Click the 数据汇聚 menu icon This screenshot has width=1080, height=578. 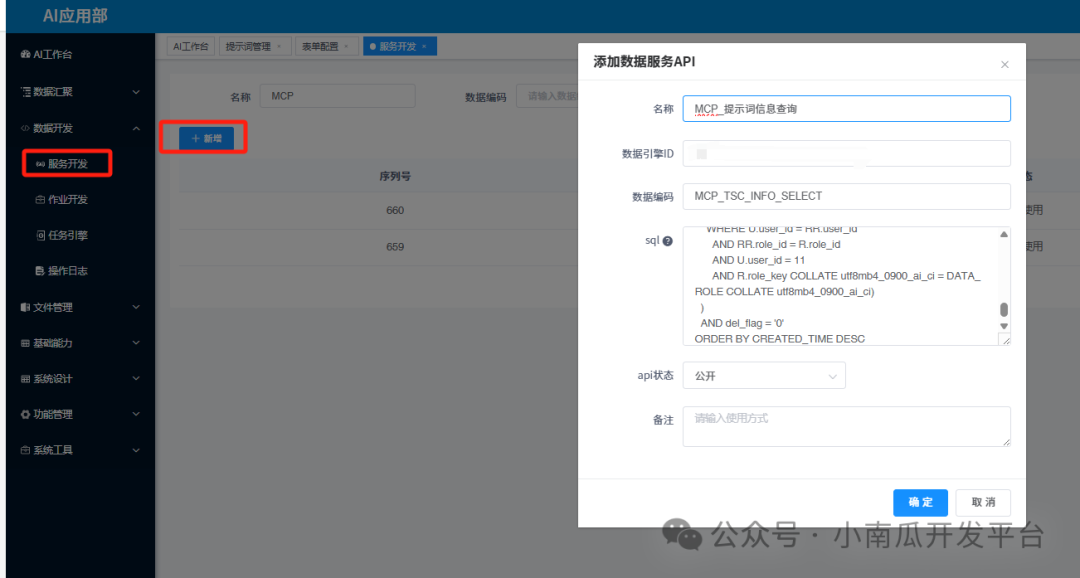25,92
